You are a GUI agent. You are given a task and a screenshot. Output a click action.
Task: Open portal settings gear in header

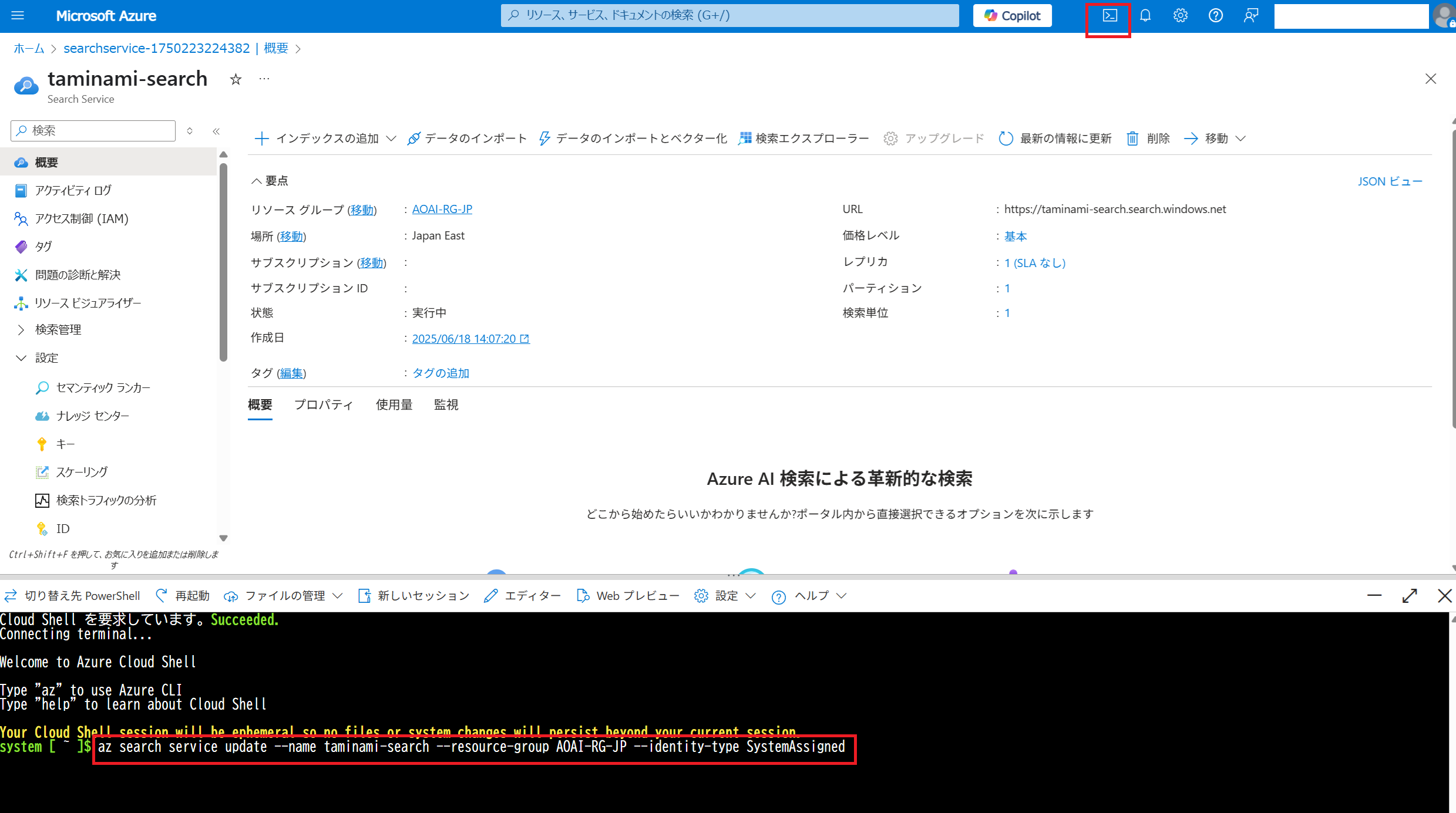point(1181,16)
